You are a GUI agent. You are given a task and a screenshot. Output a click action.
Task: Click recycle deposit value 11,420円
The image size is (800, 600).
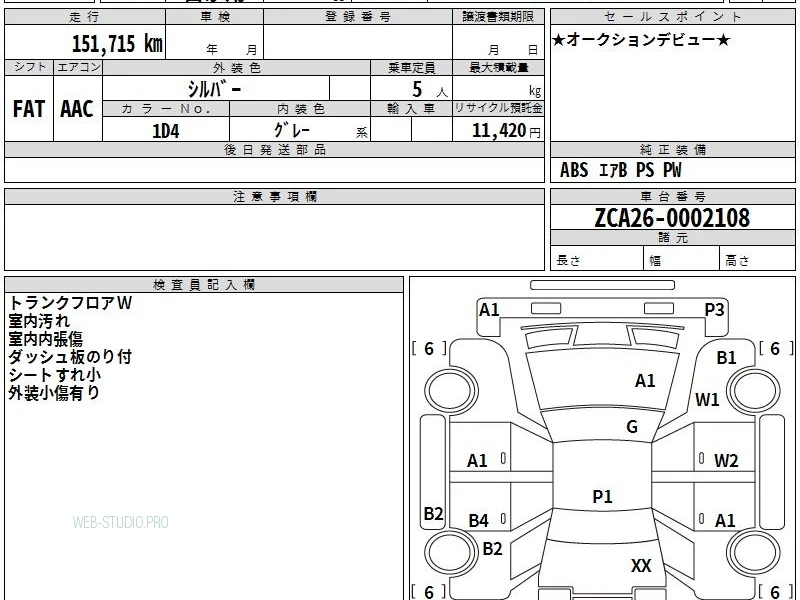click(x=506, y=131)
